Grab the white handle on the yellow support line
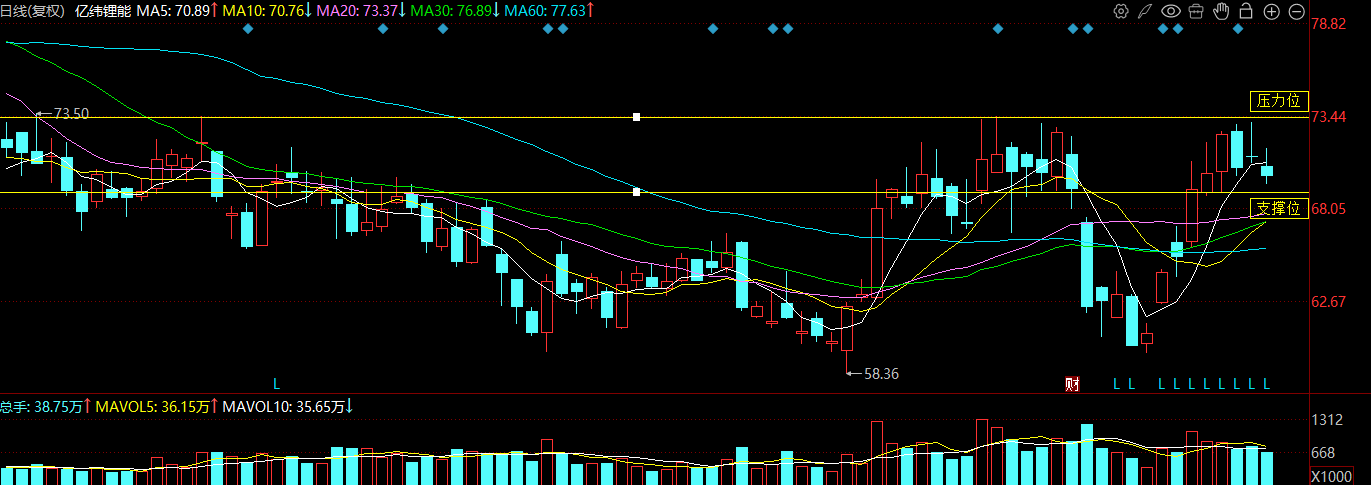Image resolution: width=1371 pixels, height=485 pixels. pos(636,192)
